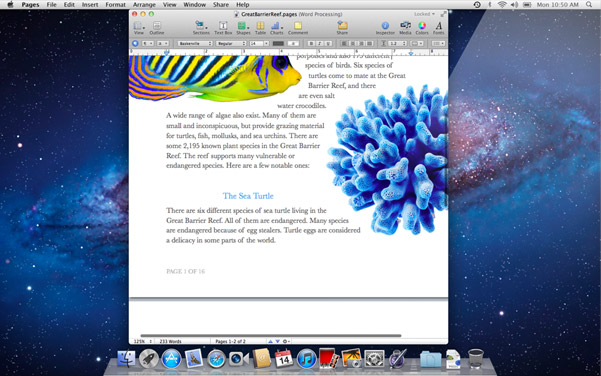Open Spotlight search in menu bar
The image size is (601, 376).
pos(589,5)
